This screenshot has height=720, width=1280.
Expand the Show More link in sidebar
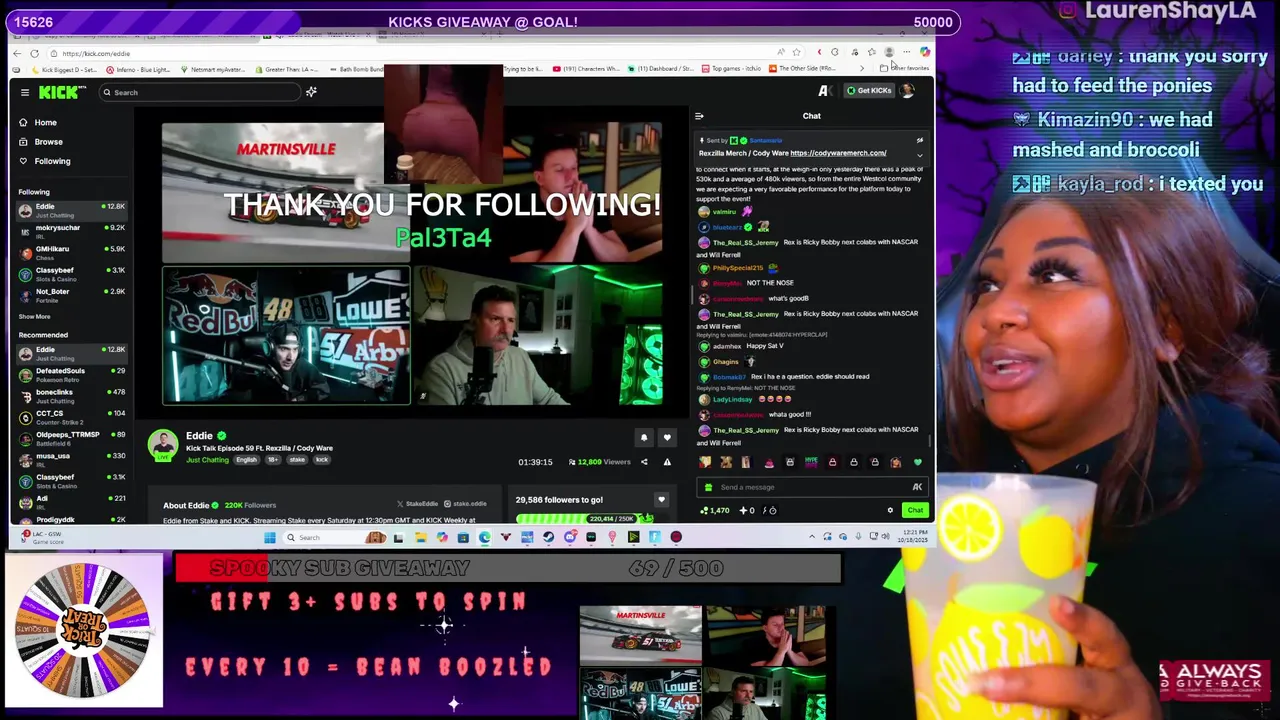[x=34, y=316]
